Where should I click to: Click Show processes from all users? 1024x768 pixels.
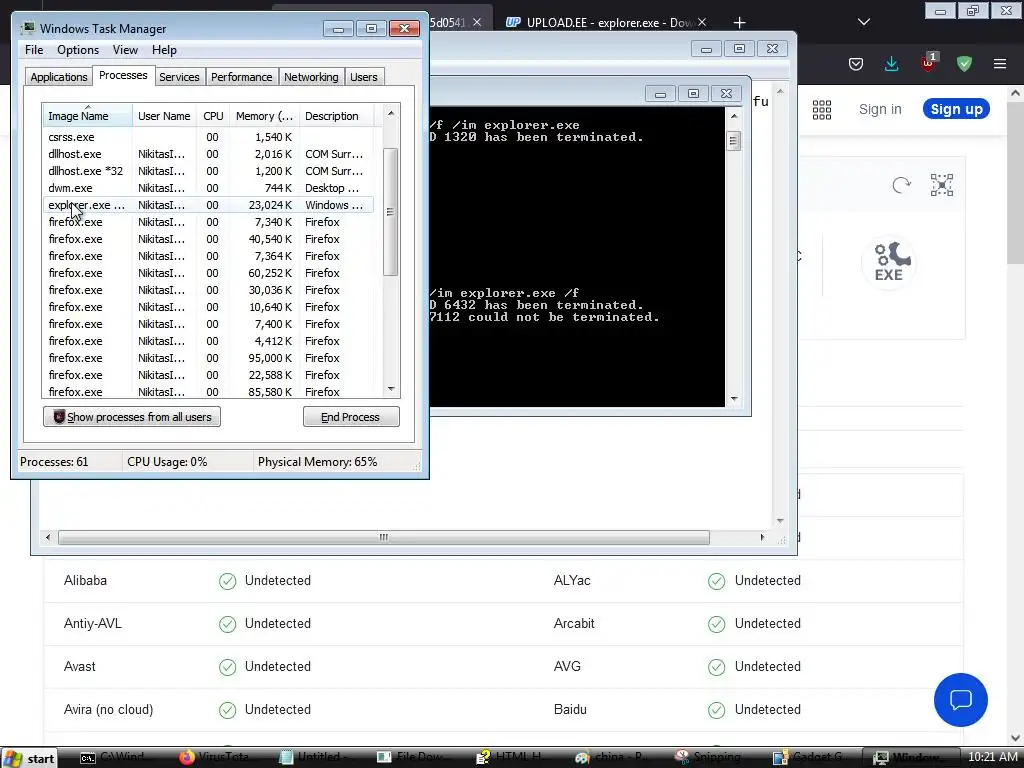point(132,417)
